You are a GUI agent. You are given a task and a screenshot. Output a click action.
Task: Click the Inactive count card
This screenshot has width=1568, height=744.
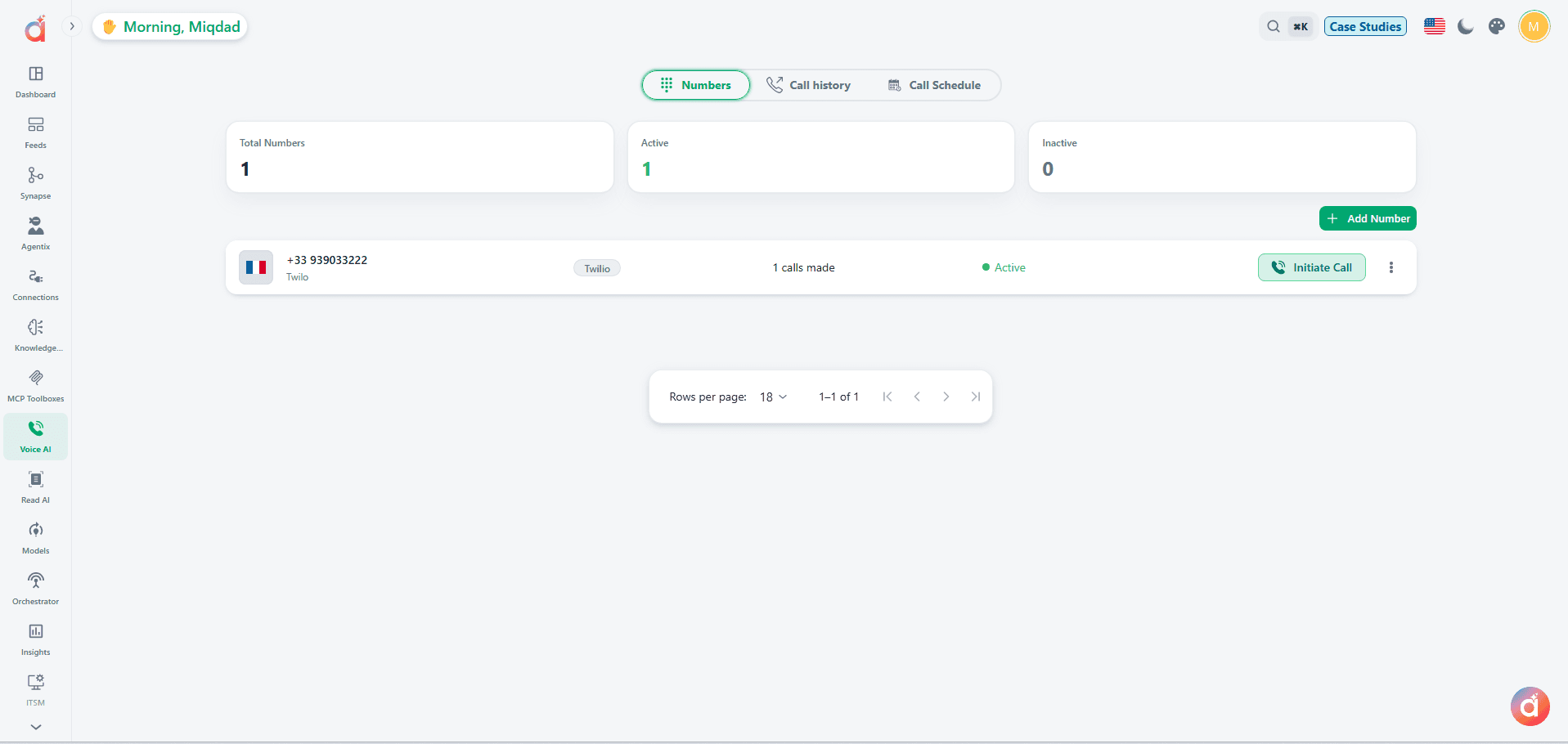click(1222, 157)
